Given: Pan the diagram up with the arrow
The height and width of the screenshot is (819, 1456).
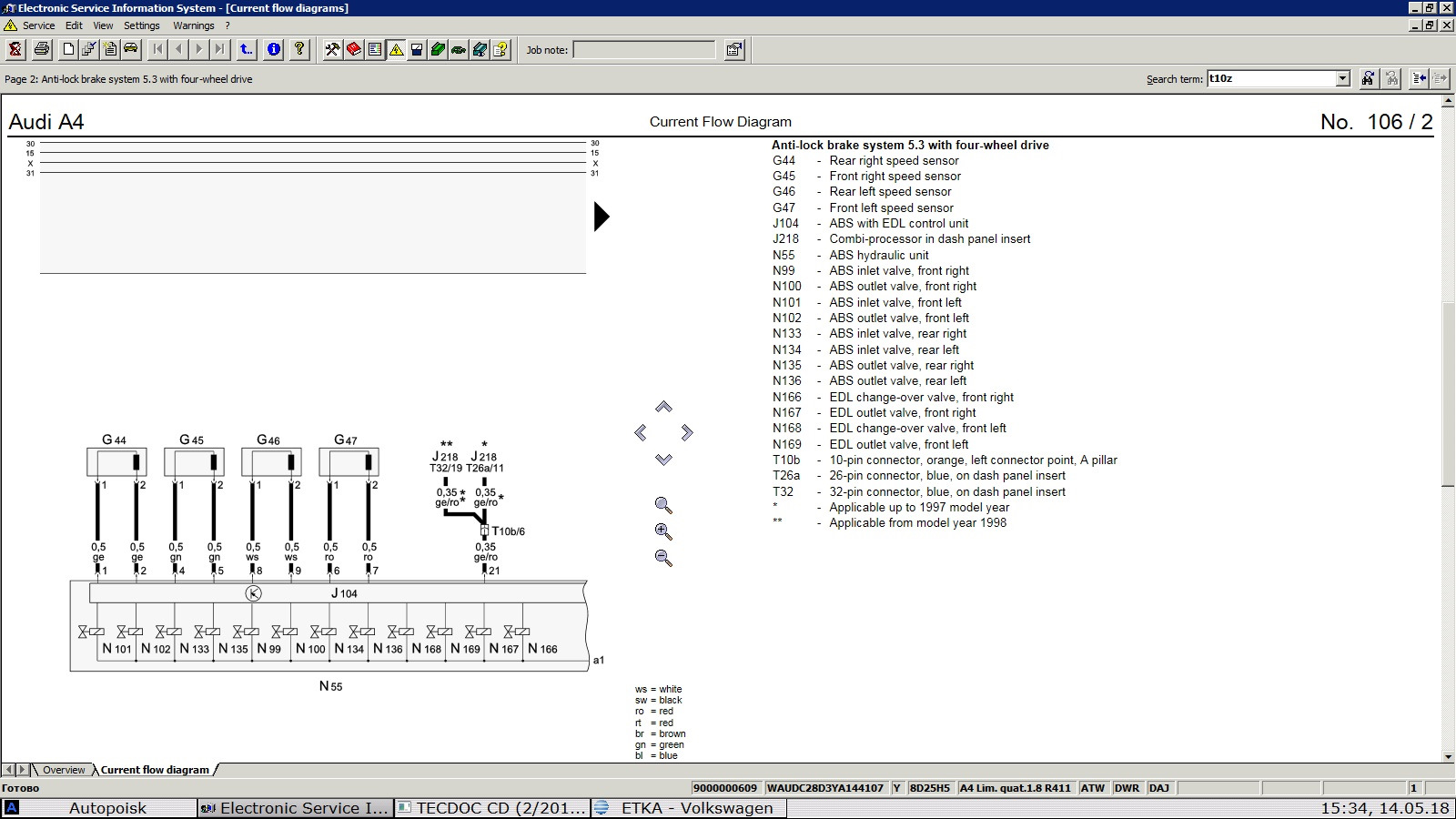Looking at the screenshot, I should 663,407.
